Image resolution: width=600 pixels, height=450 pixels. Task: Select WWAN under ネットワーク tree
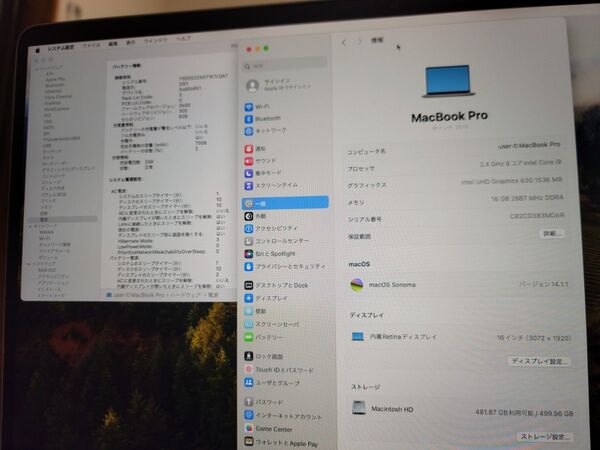[x=46, y=232]
